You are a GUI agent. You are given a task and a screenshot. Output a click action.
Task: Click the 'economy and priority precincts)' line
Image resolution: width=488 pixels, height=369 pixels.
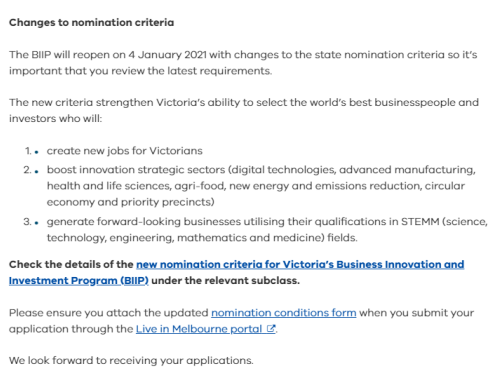pyautogui.click(x=130, y=202)
